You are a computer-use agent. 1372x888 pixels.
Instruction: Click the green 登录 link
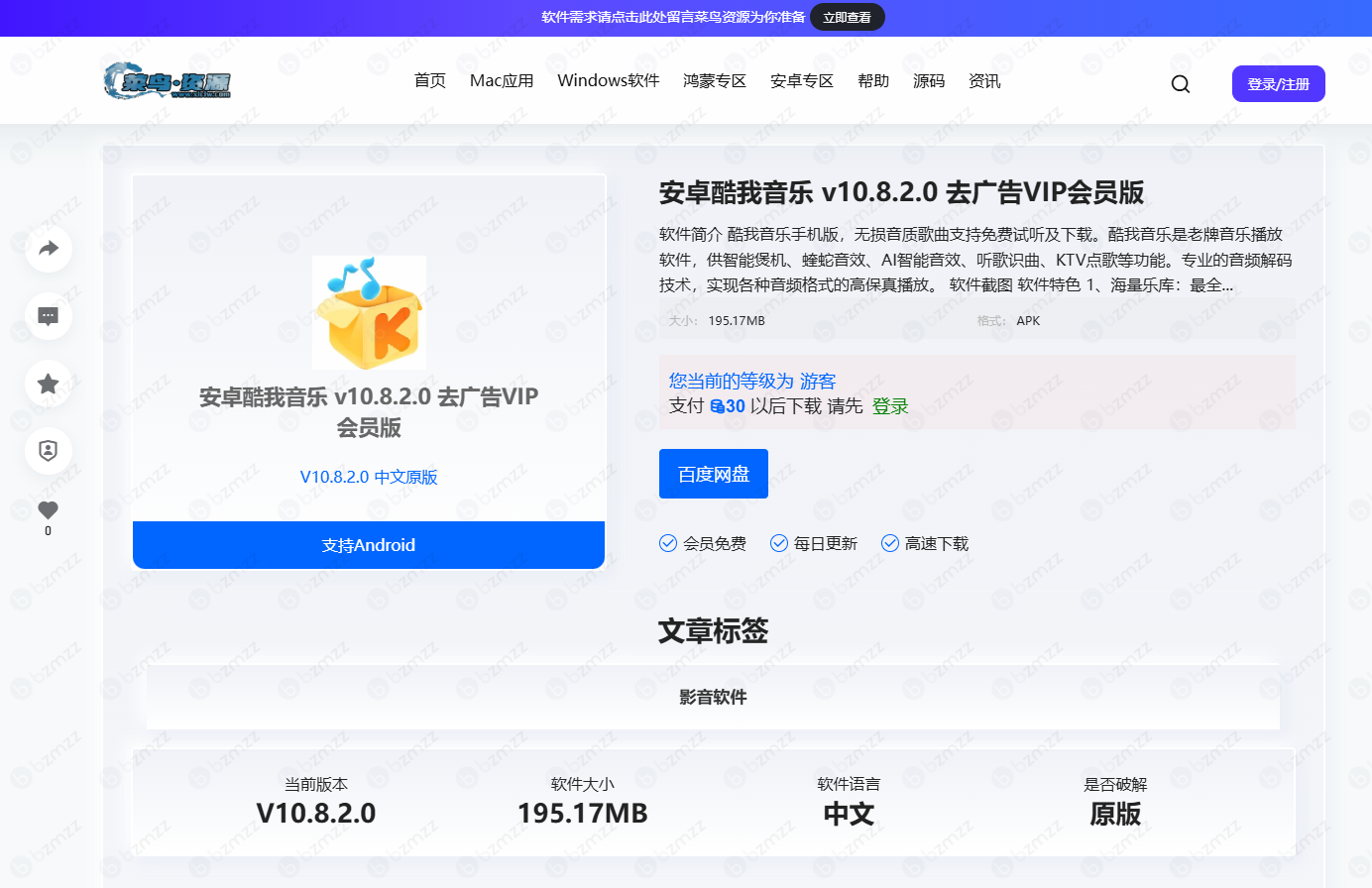click(x=890, y=406)
